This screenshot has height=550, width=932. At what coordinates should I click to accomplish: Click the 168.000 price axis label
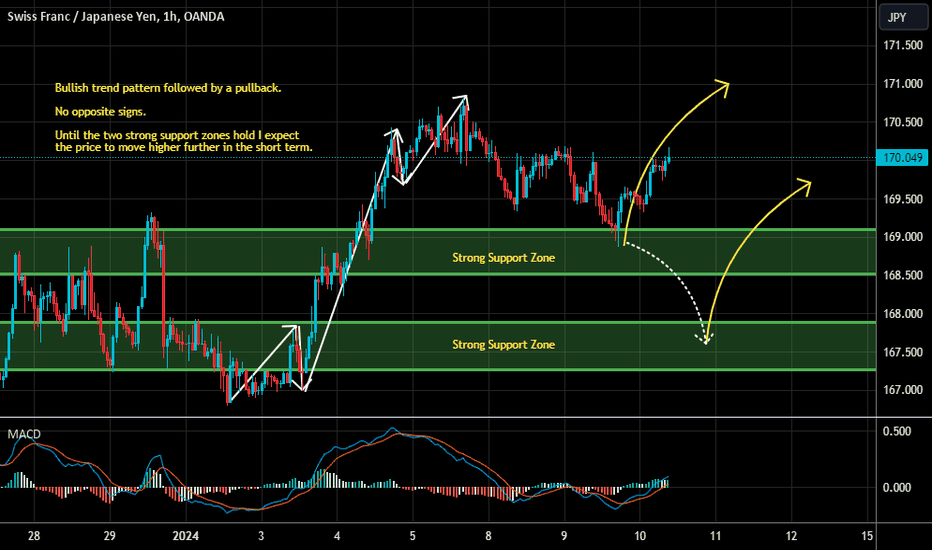click(x=903, y=313)
